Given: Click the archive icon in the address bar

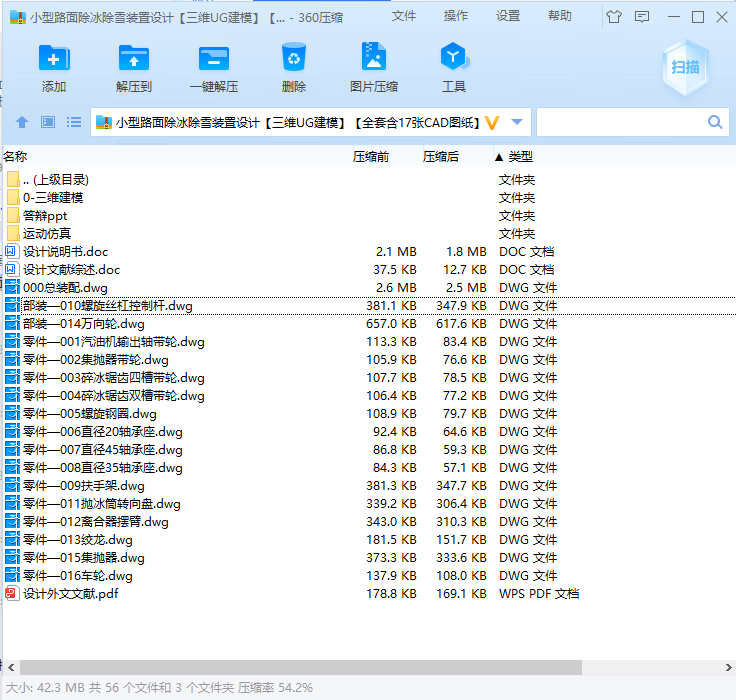Looking at the screenshot, I should (104, 123).
